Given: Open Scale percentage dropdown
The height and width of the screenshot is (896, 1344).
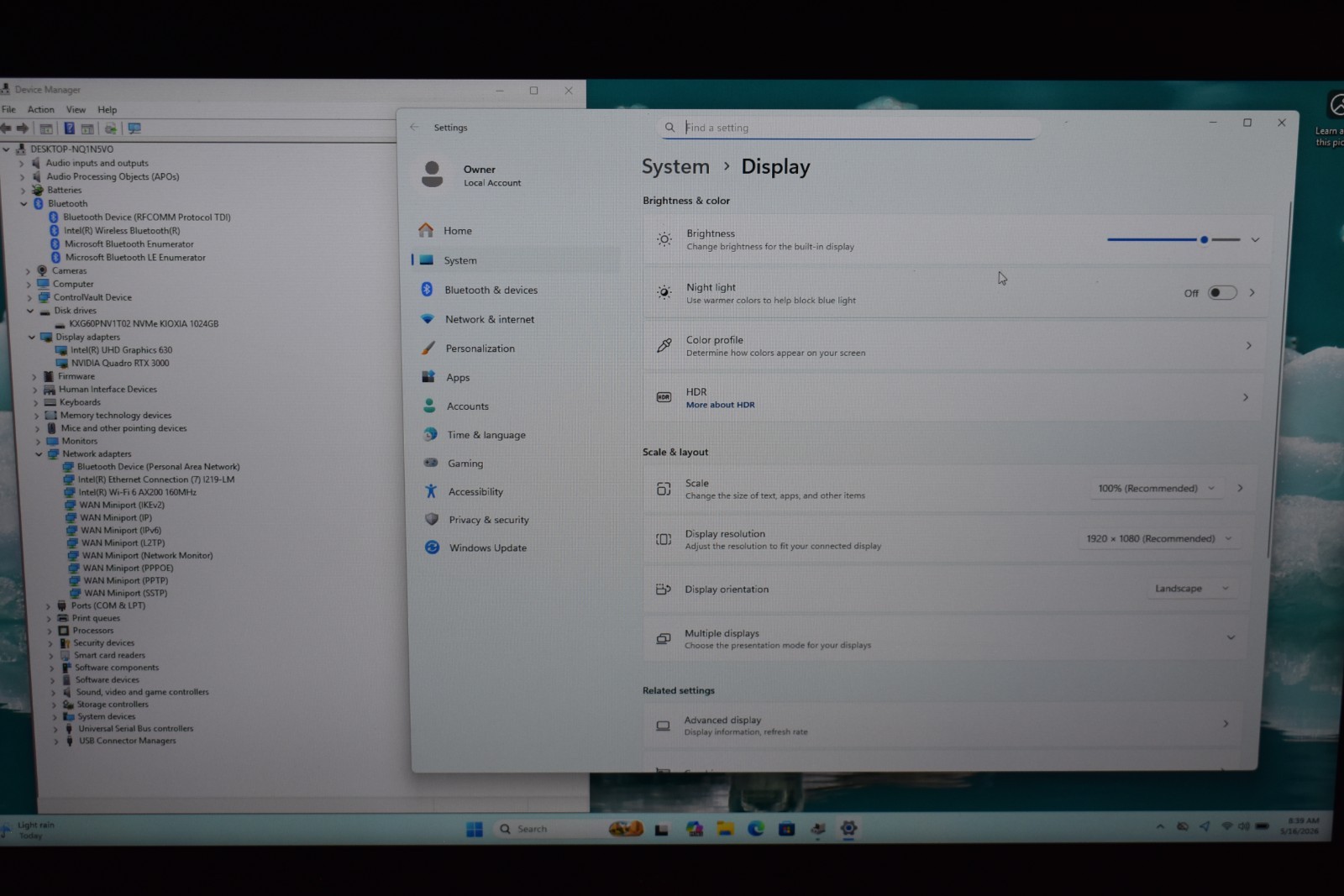Looking at the screenshot, I should tap(1155, 489).
